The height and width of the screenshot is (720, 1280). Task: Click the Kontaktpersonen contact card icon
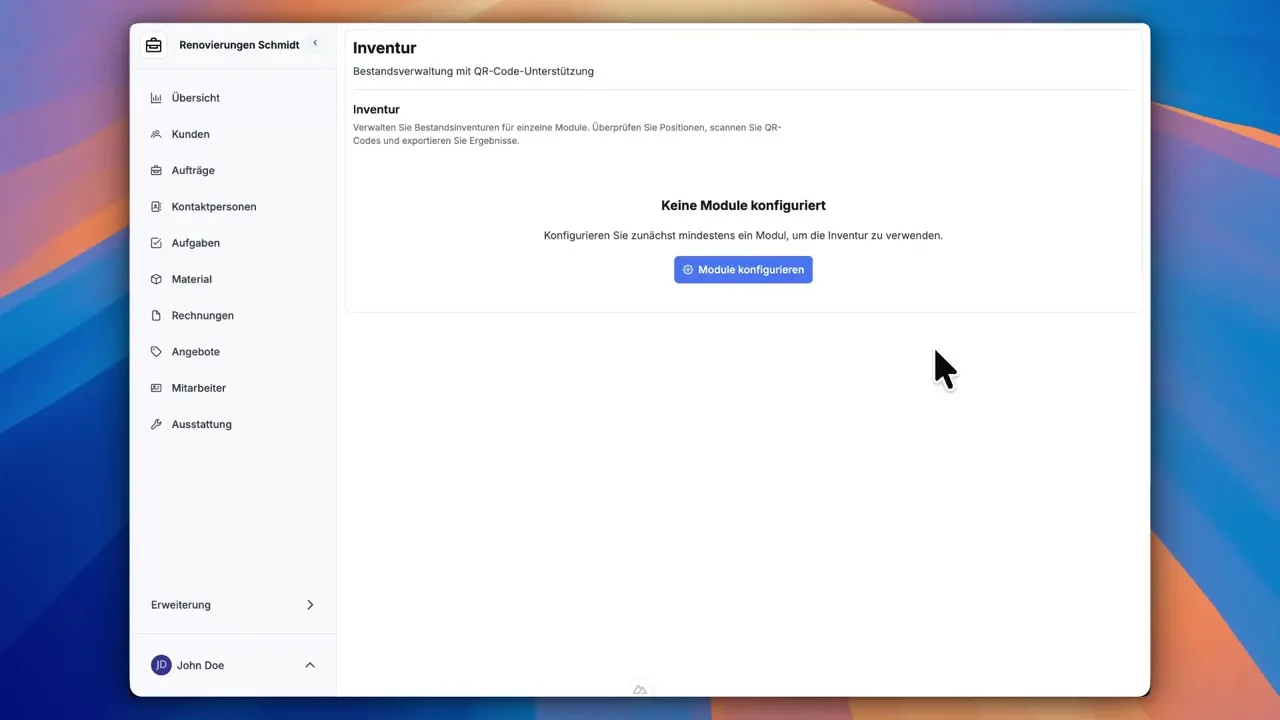[156, 207]
